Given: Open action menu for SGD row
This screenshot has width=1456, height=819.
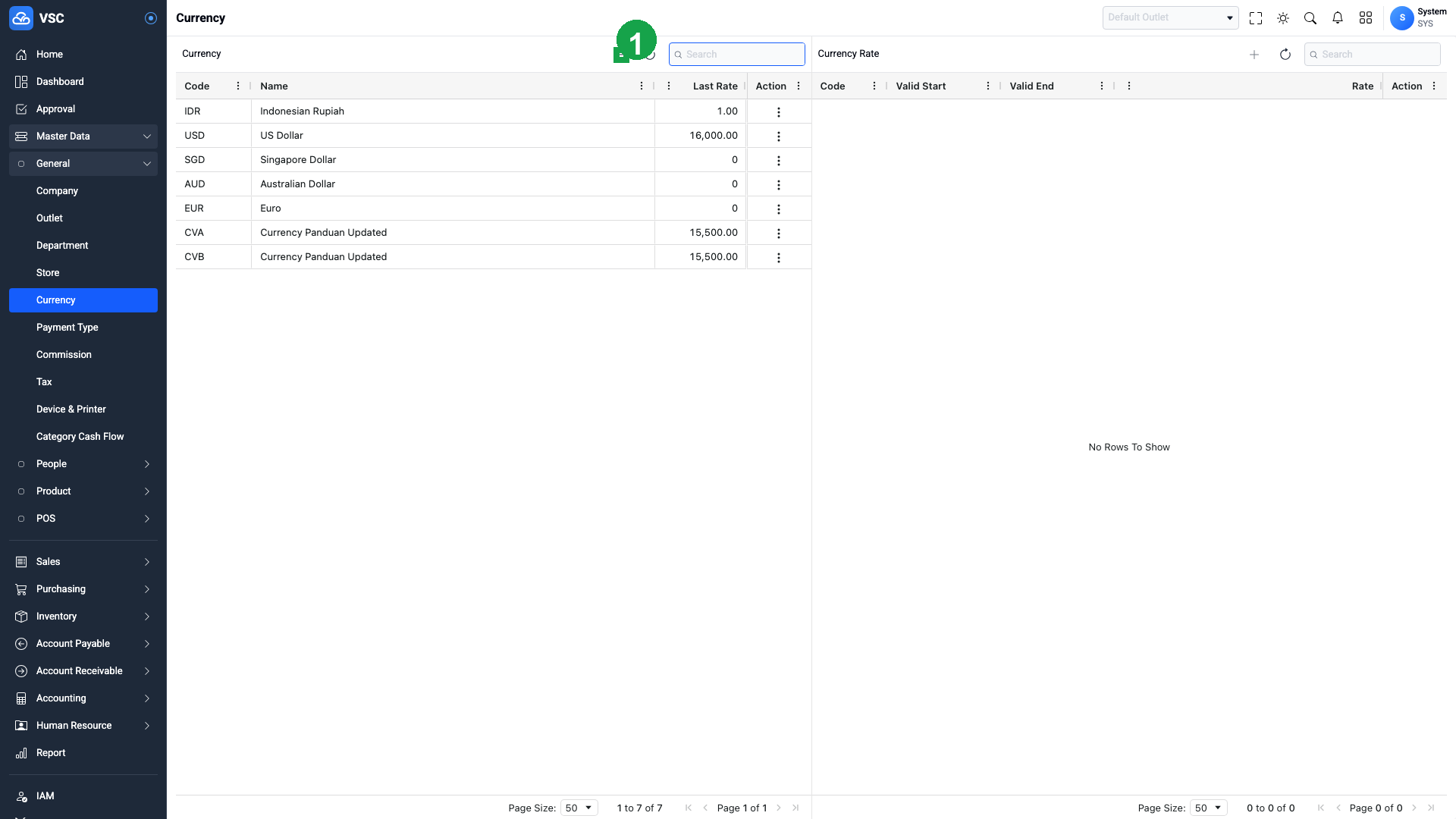Looking at the screenshot, I should pyautogui.click(x=779, y=161).
